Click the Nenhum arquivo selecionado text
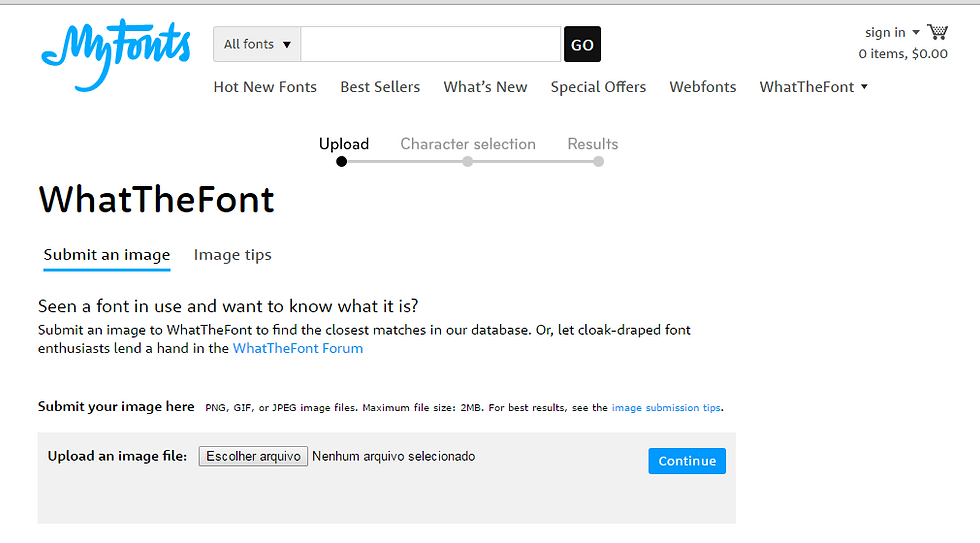Viewport: 980px width, 543px height. (394, 457)
